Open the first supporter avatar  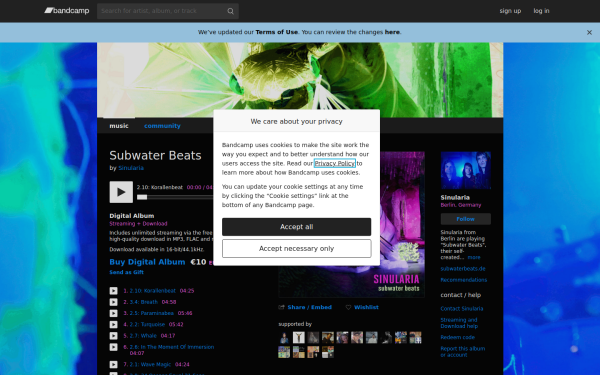click(x=284, y=338)
